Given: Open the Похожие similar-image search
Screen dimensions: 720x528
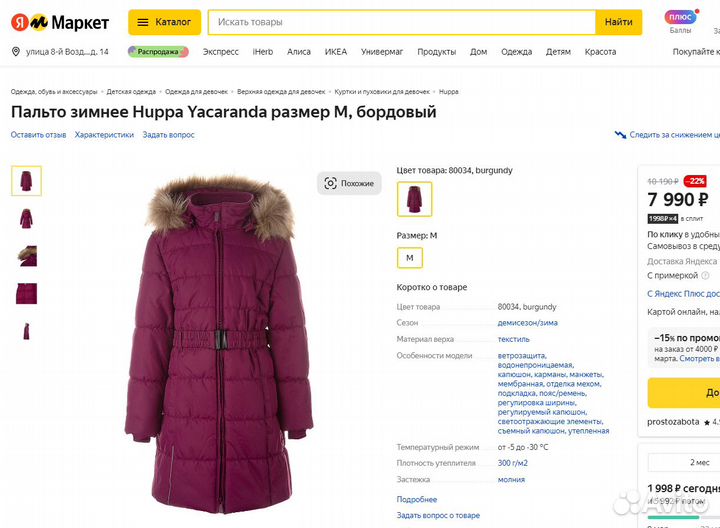Looking at the screenshot, I should [x=349, y=183].
